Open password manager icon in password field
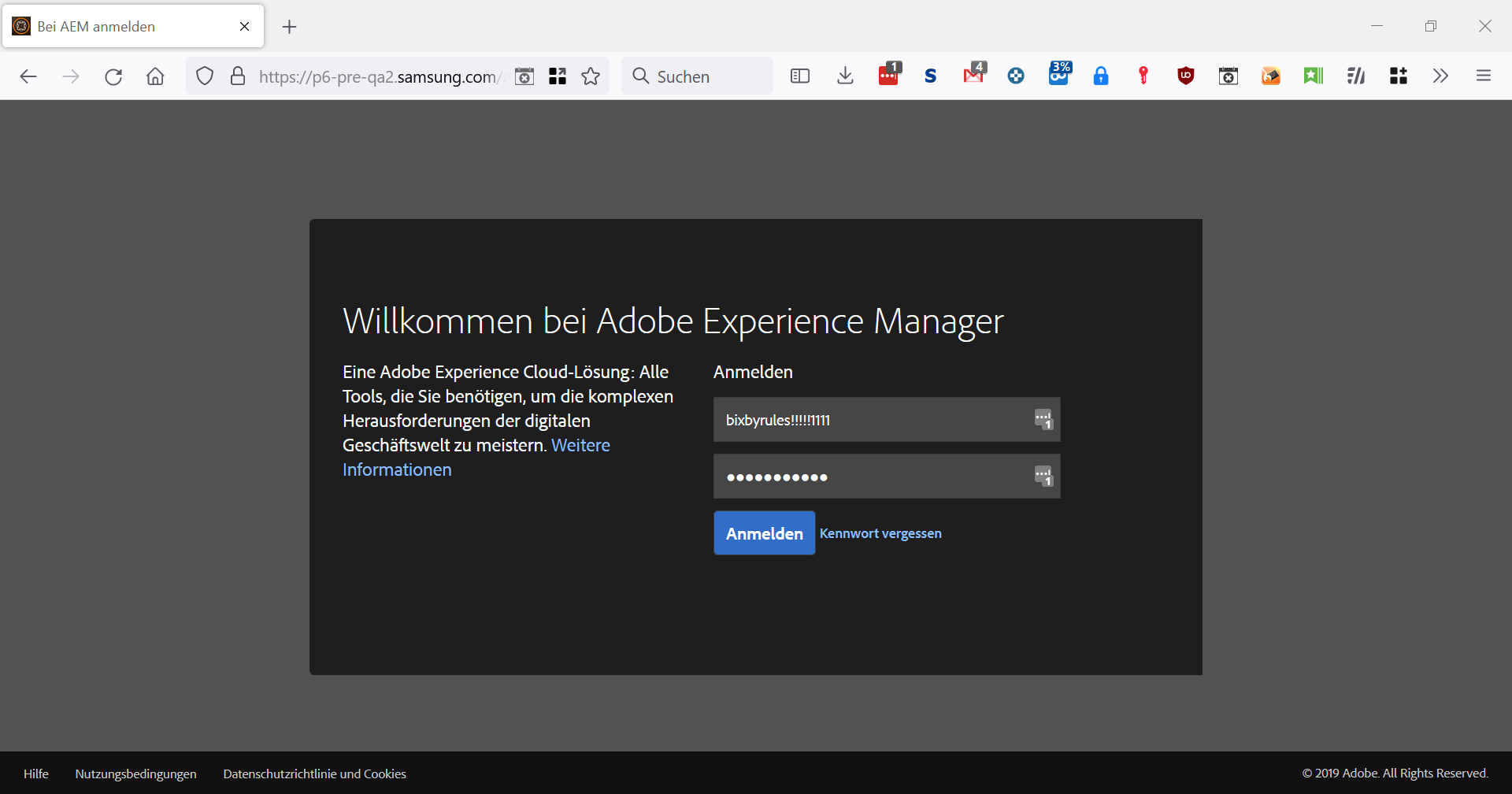 tap(1043, 477)
